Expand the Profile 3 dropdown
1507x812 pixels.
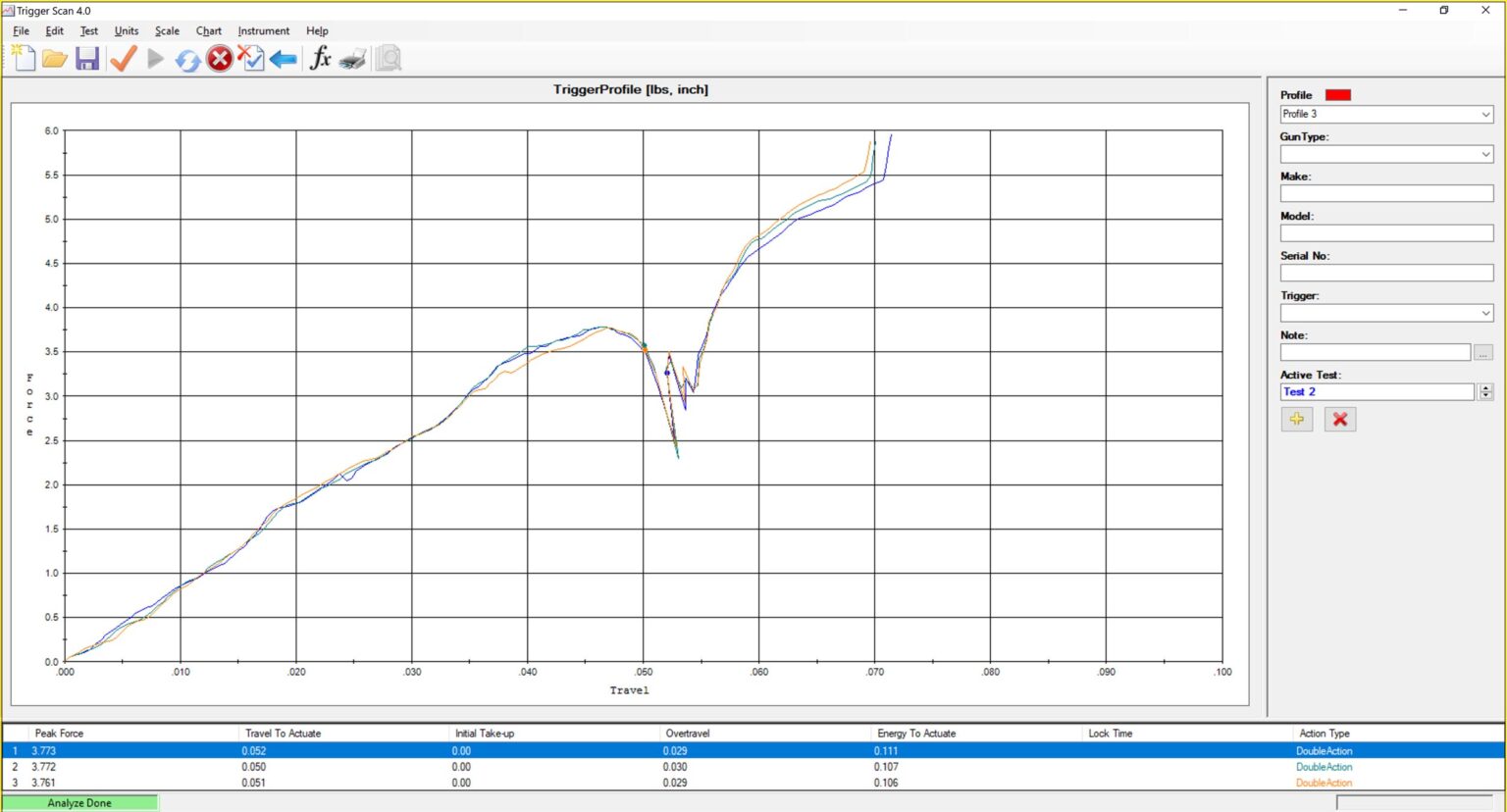[x=1485, y=115]
